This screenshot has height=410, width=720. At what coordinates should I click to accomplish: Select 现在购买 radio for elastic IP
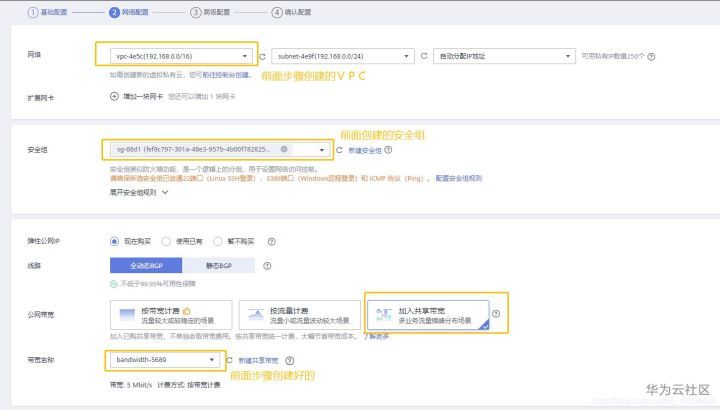(x=114, y=242)
